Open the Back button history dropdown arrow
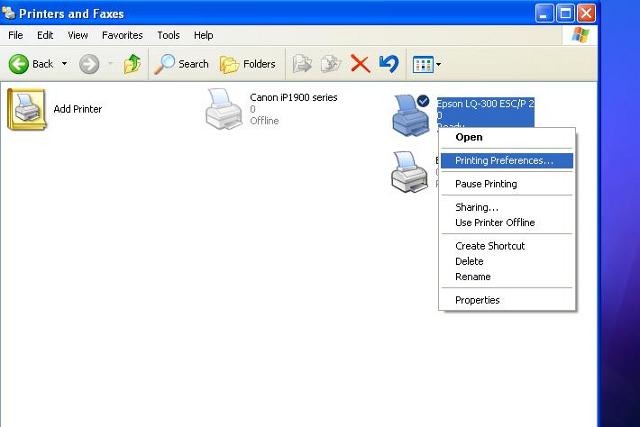Image resolution: width=640 pixels, height=427 pixels. coord(64,64)
